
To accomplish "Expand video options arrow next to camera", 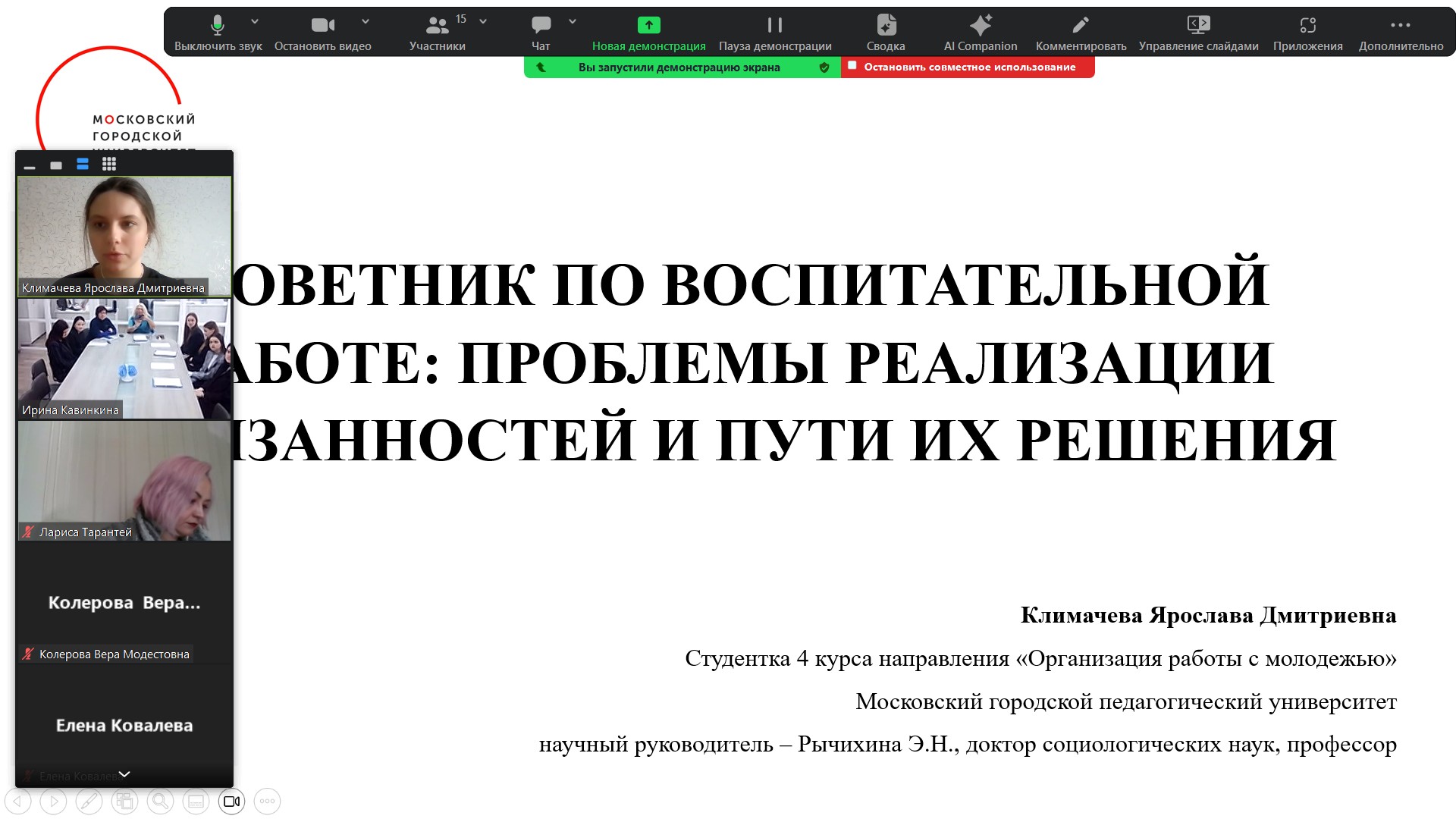I will pyautogui.click(x=366, y=22).
